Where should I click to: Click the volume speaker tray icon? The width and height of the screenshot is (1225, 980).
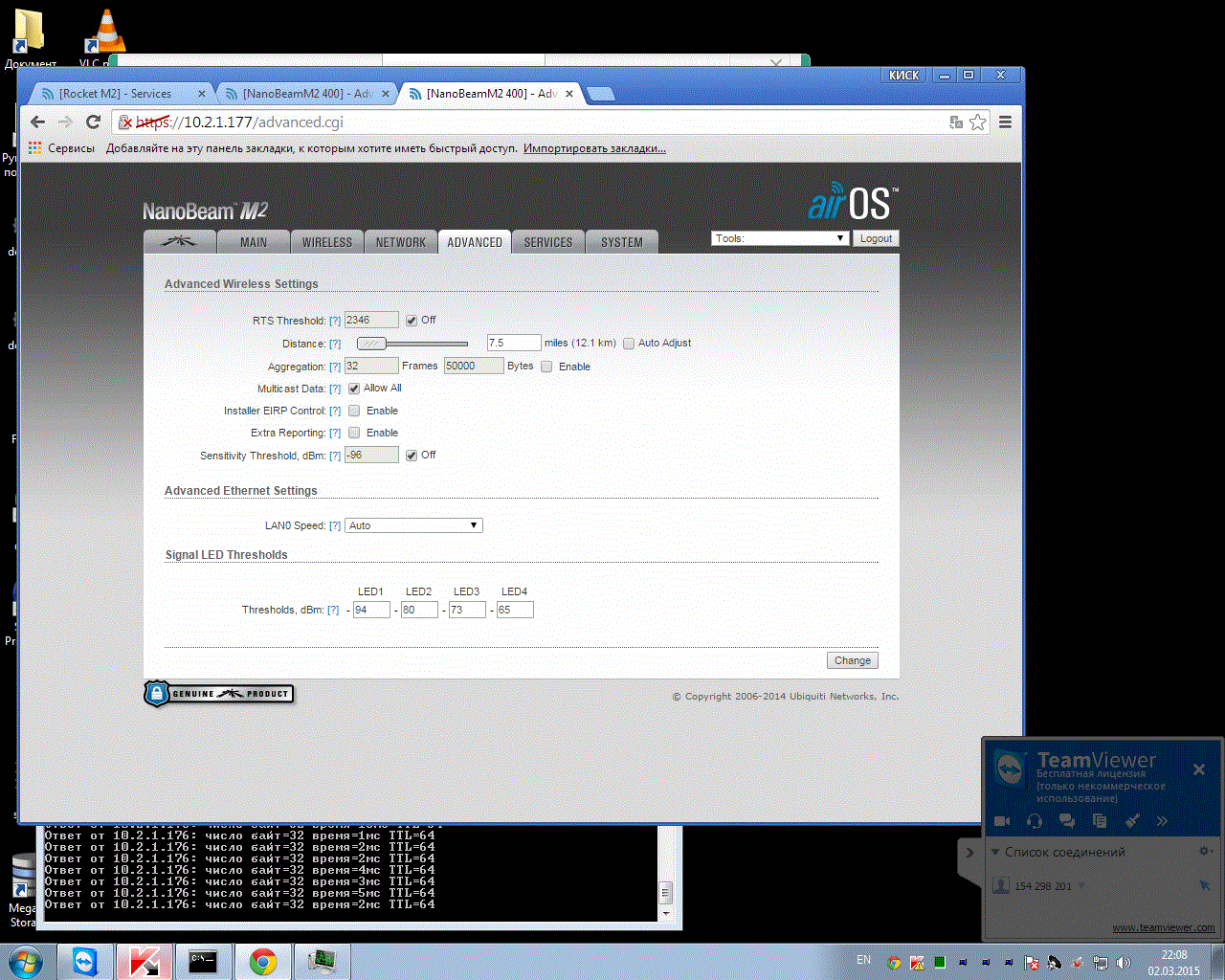(1124, 962)
